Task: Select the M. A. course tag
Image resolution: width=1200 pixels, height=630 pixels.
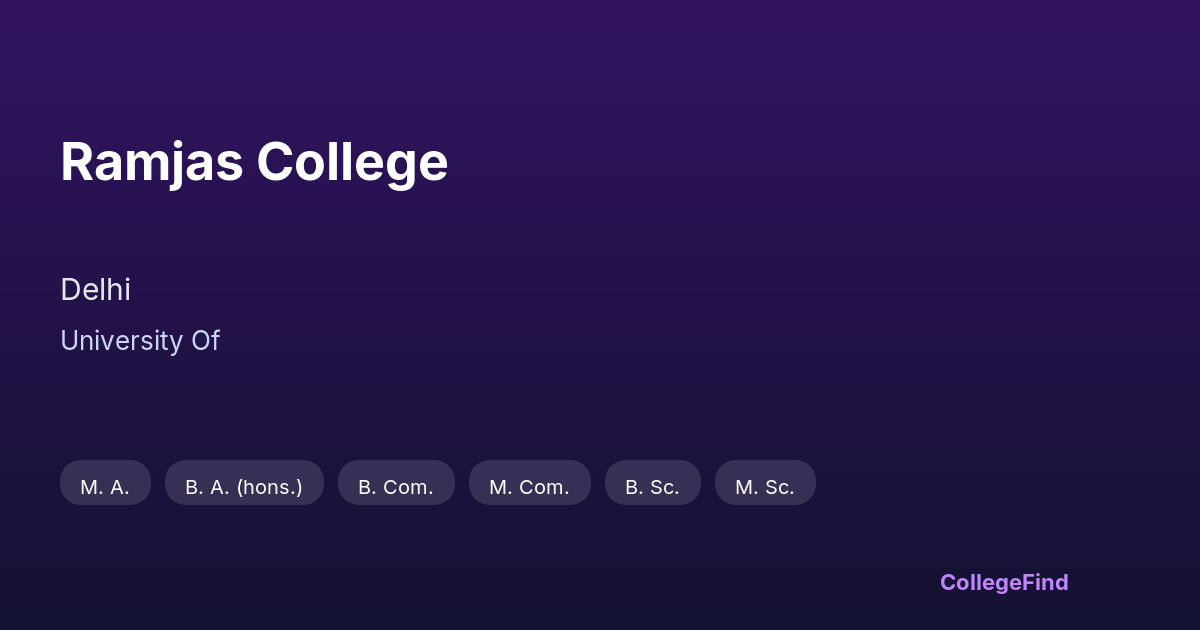Action: click(105, 487)
